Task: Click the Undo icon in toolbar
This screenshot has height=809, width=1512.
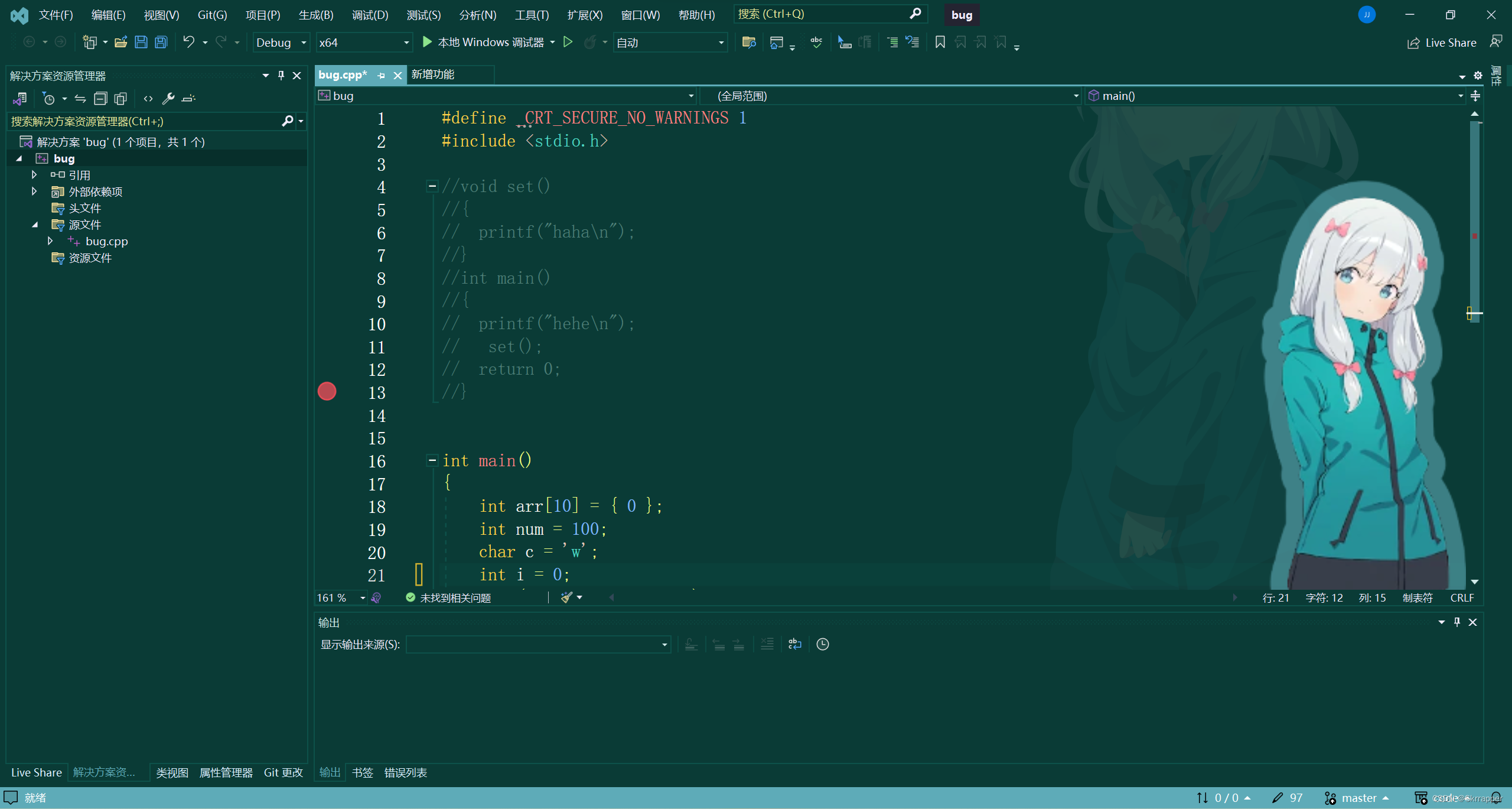Action: [188, 42]
